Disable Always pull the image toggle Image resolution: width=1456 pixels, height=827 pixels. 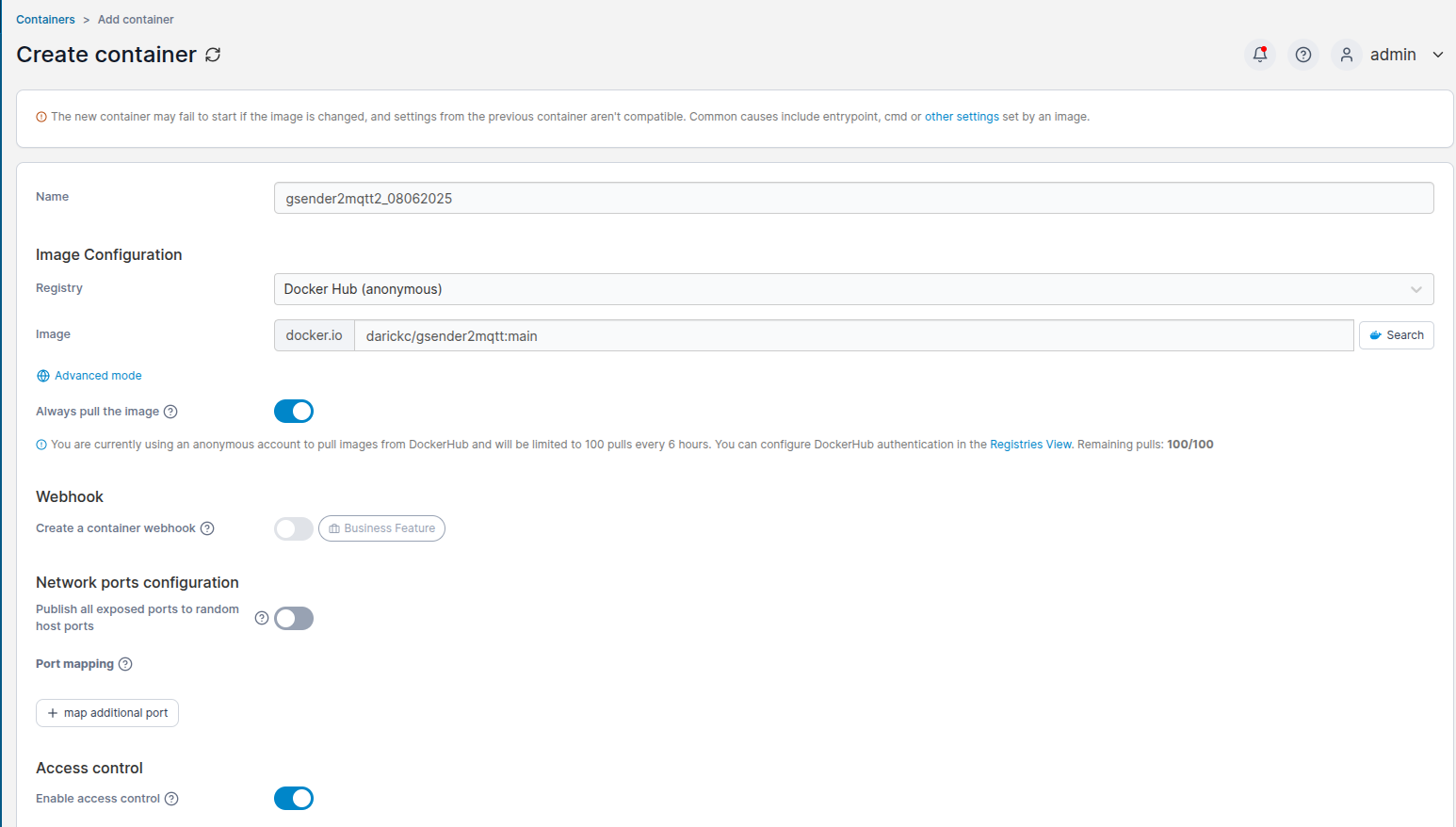pyautogui.click(x=294, y=412)
